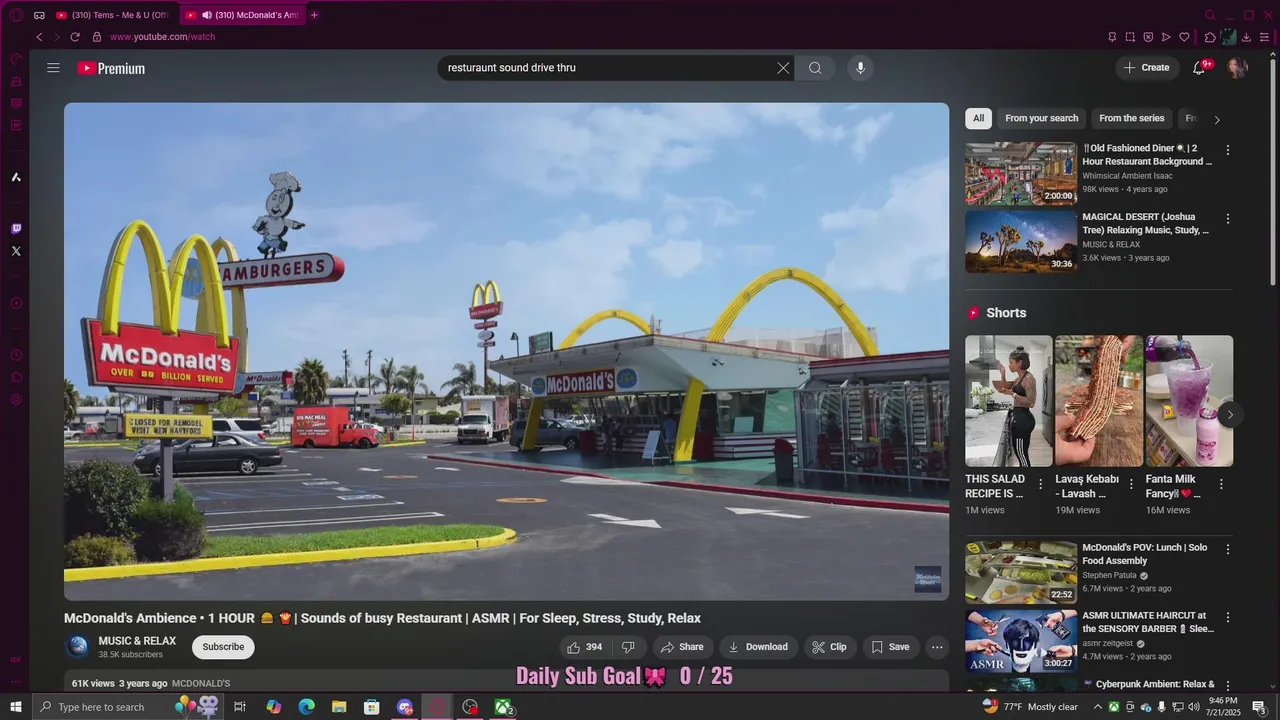The height and width of the screenshot is (720, 1280).
Task: Open Microsoft Edge from the taskbar
Action: click(x=306, y=707)
